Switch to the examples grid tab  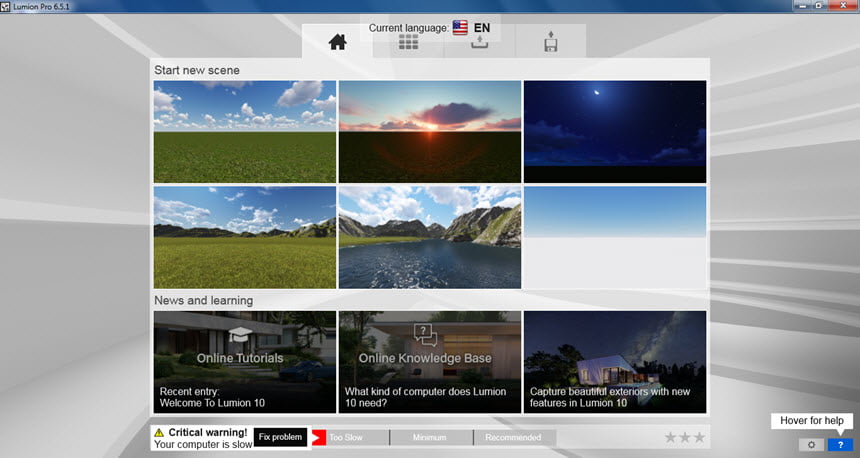tap(408, 42)
